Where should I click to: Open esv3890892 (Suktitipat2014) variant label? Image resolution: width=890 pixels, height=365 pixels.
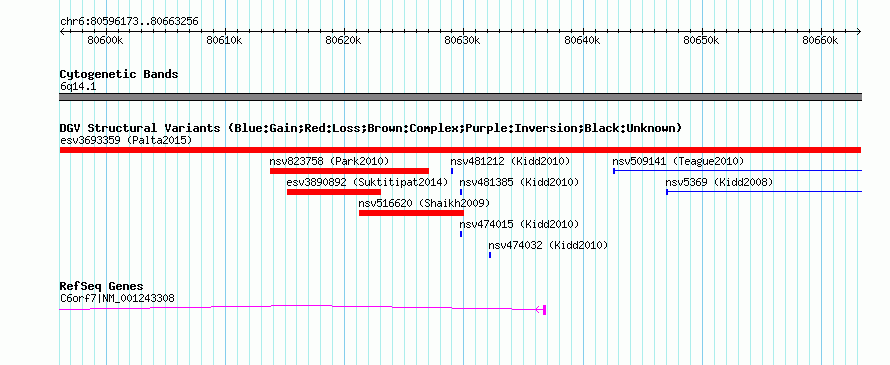click(367, 182)
